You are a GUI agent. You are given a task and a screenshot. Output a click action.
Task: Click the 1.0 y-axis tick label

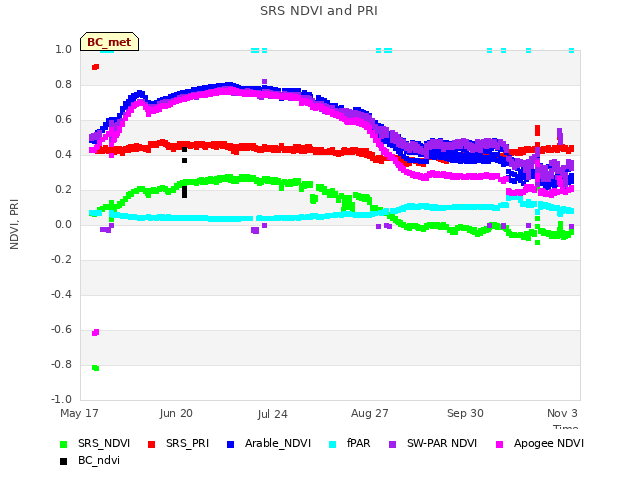point(64,50)
